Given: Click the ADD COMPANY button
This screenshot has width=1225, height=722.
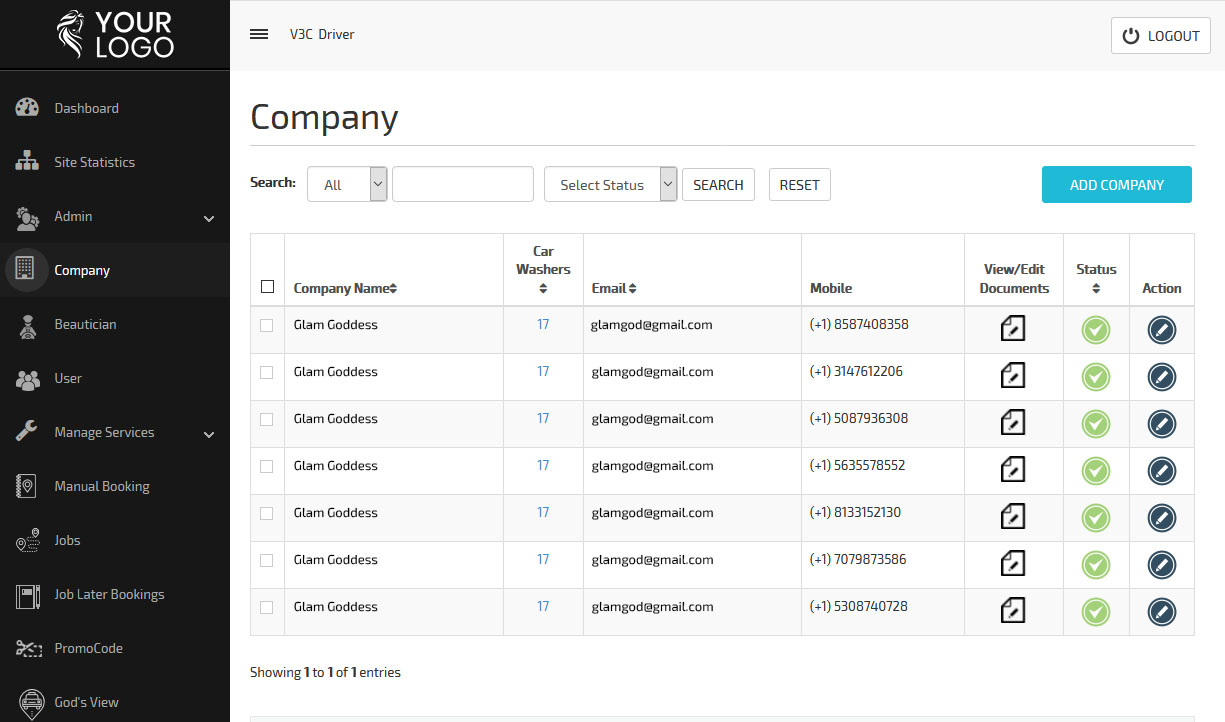Looking at the screenshot, I should coord(1117,184).
